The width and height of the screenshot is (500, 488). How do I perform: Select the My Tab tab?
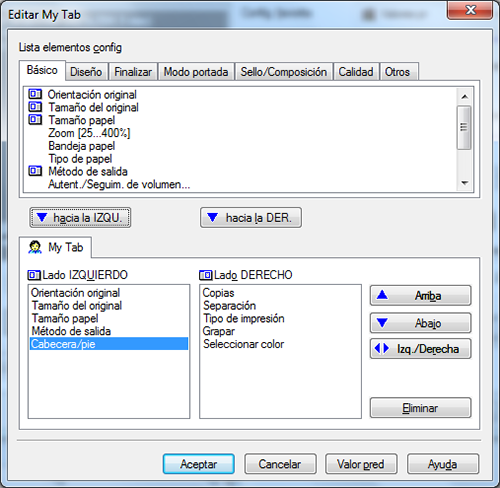tap(55, 247)
